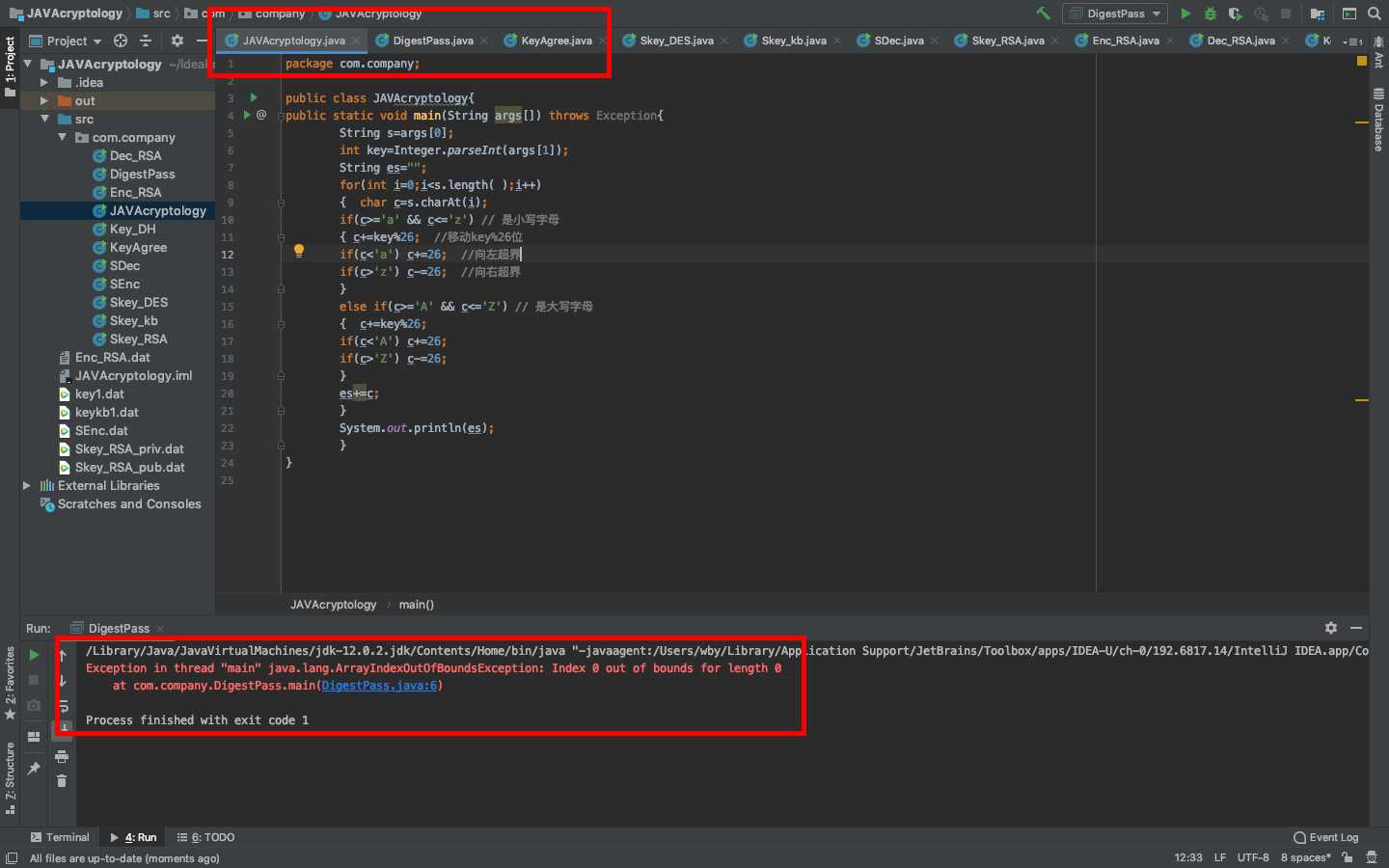This screenshot has width=1389, height=868.
Task: Open the SDec.java editor tab
Action: 898,41
